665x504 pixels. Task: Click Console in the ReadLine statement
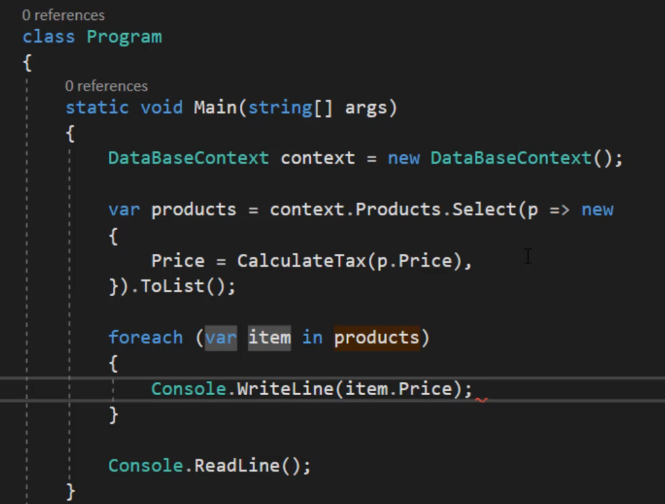click(x=145, y=466)
